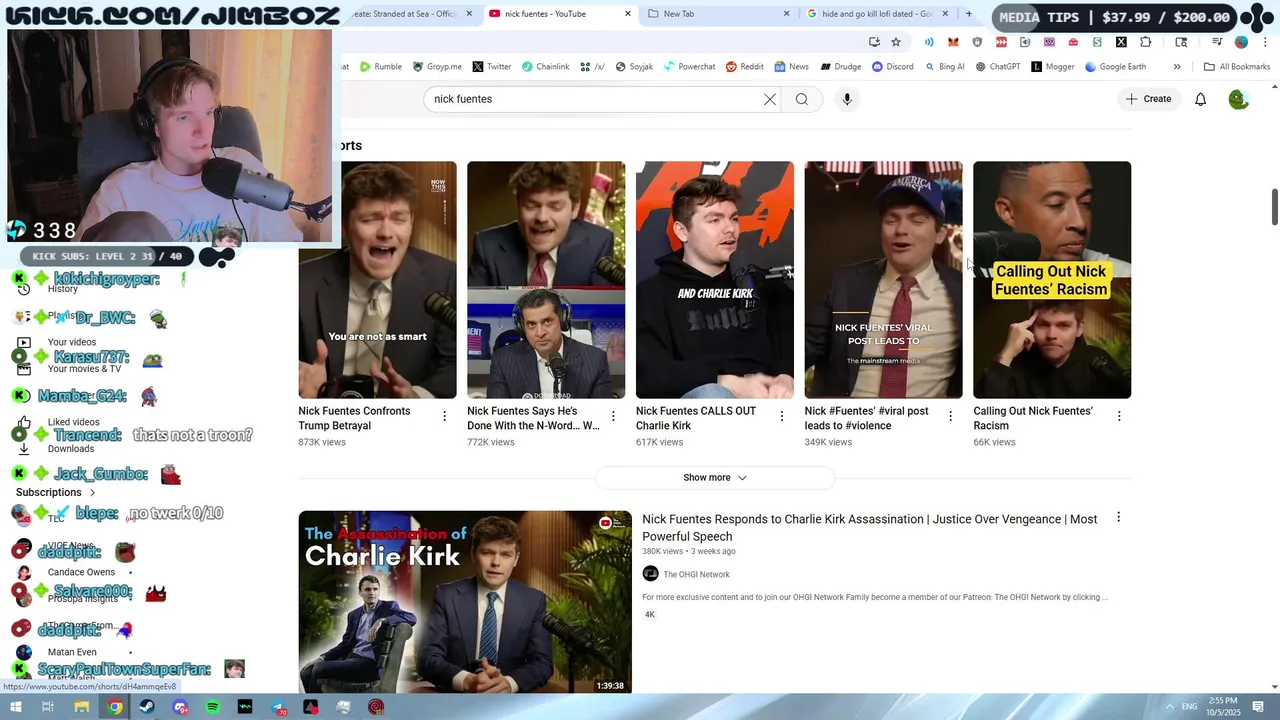Open a new browser tab with plus
The image size is (1280, 720).
click(968, 14)
